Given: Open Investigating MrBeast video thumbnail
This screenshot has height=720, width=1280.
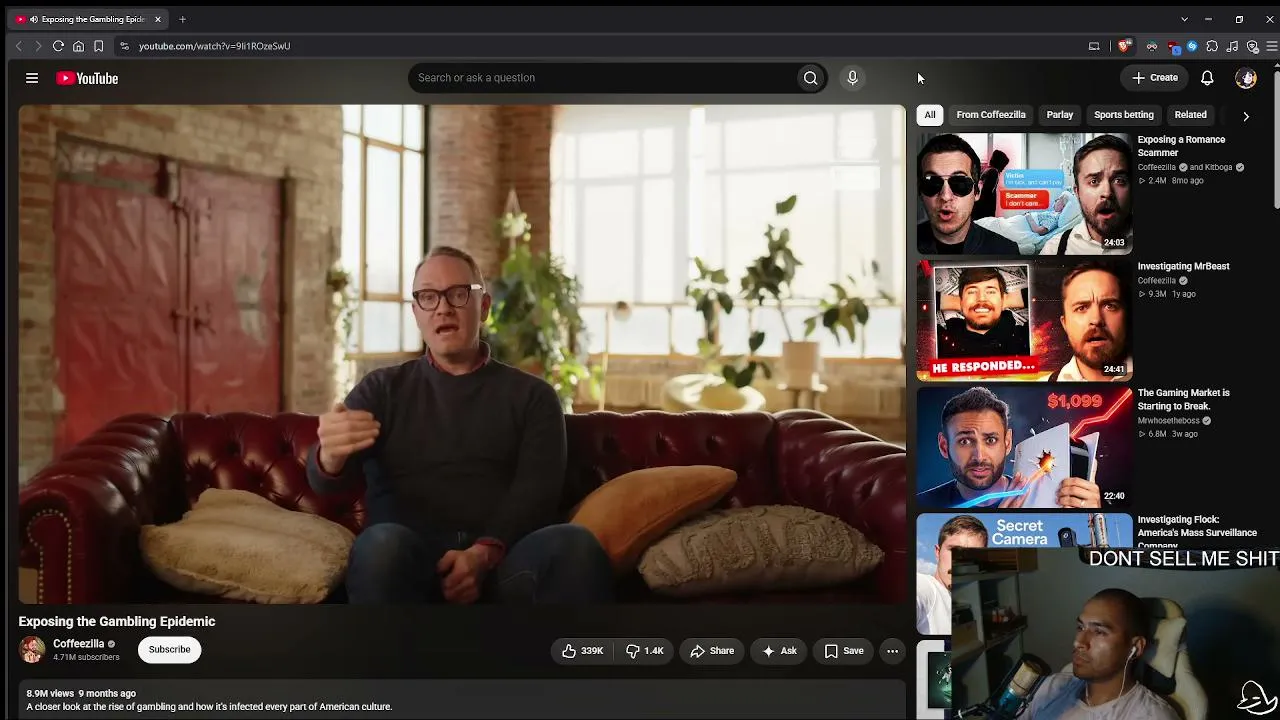Looking at the screenshot, I should pos(1024,321).
